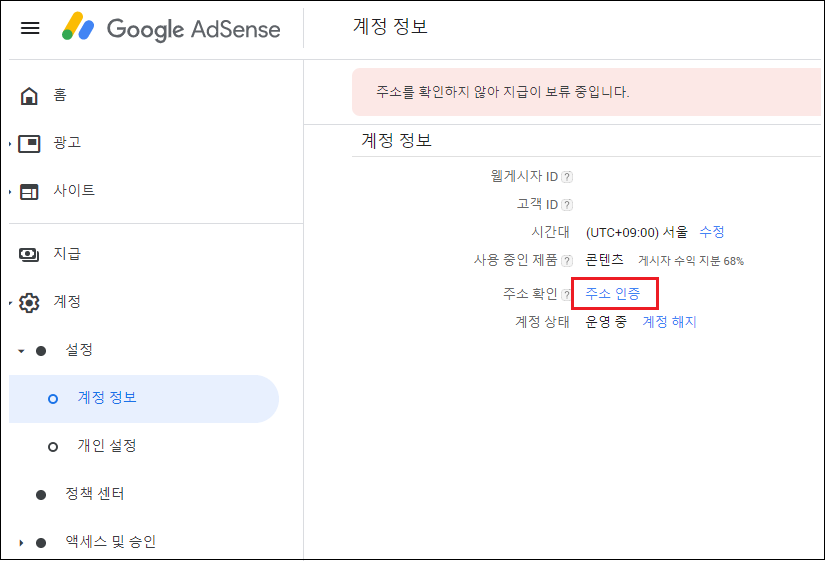Viewport: 827px width, 564px height.
Task: Click 게시자 수익 지분 68% text
Action: point(691,261)
